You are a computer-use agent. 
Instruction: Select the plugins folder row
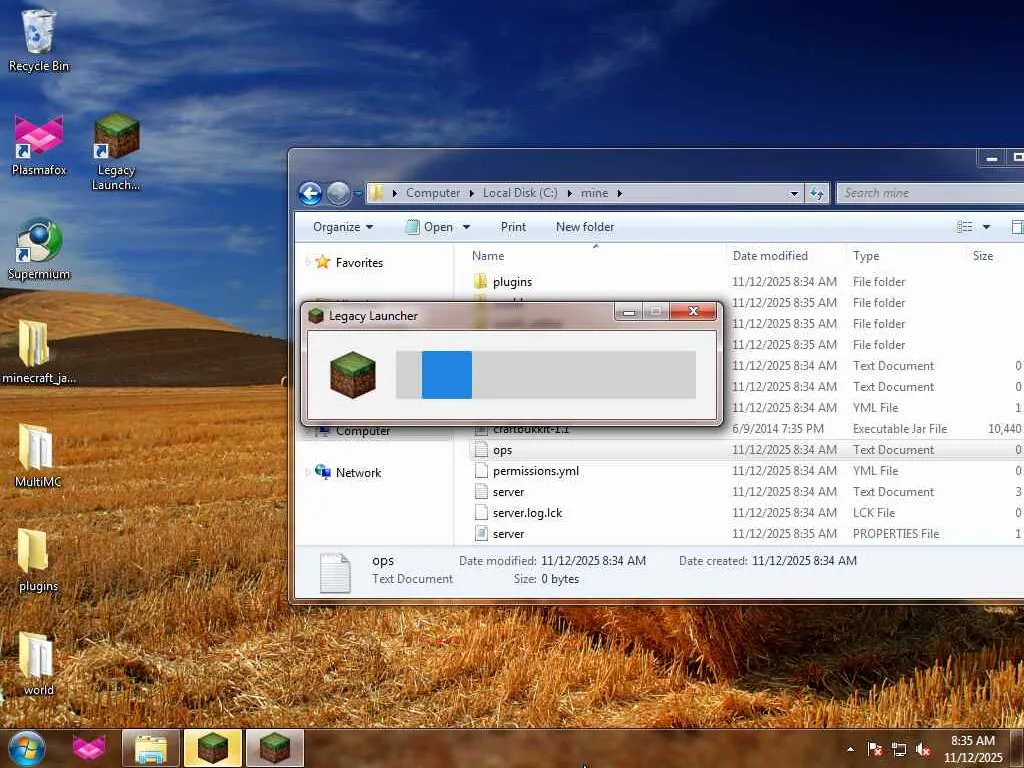746,281
